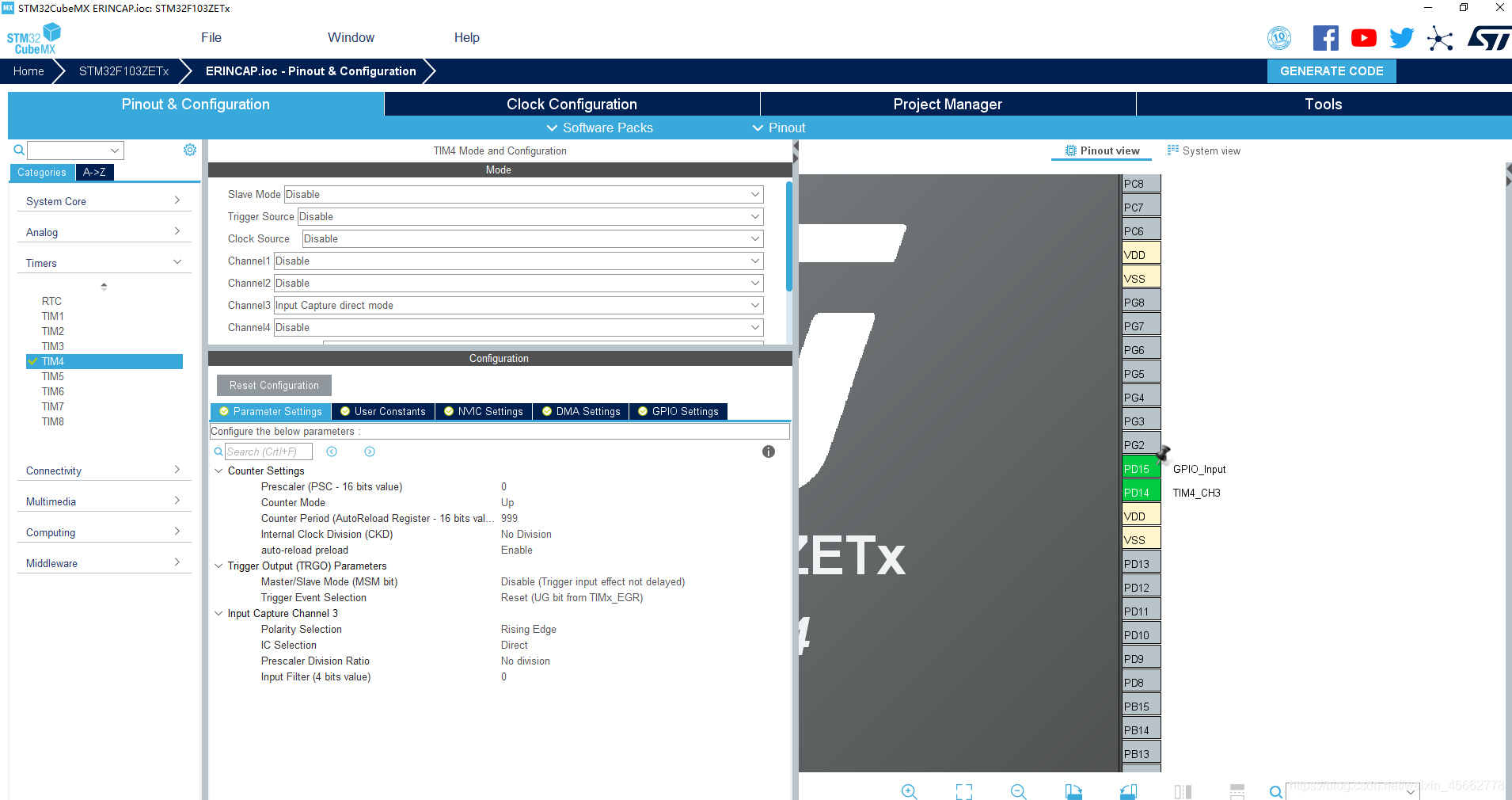This screenshot has height=800, width=1512.
Task: Click the pushpin icon beside PD15
Action: click(x=1163, y=453)
